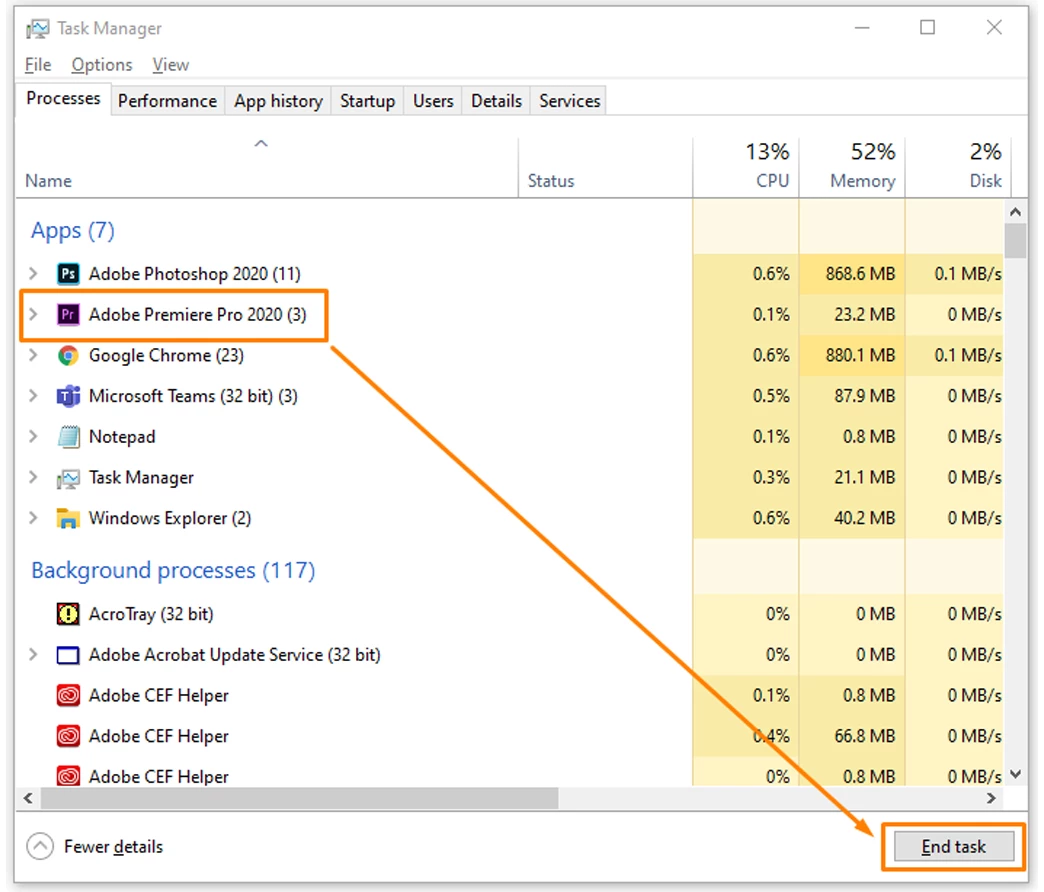The image size is (1044, 892).
Task: Click the Task Manager row icon
Action: coord(68,478)
